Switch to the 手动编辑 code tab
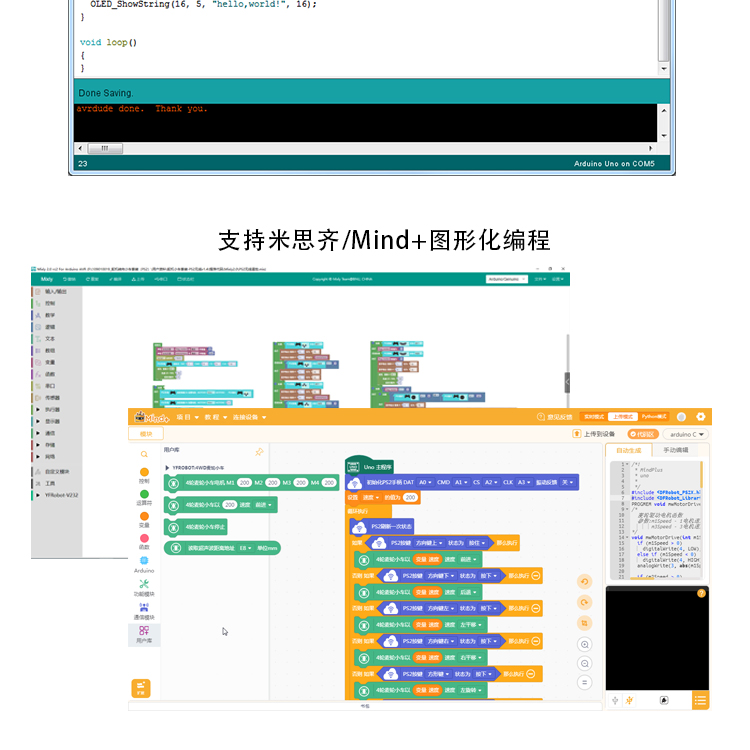 coord(675,450)
